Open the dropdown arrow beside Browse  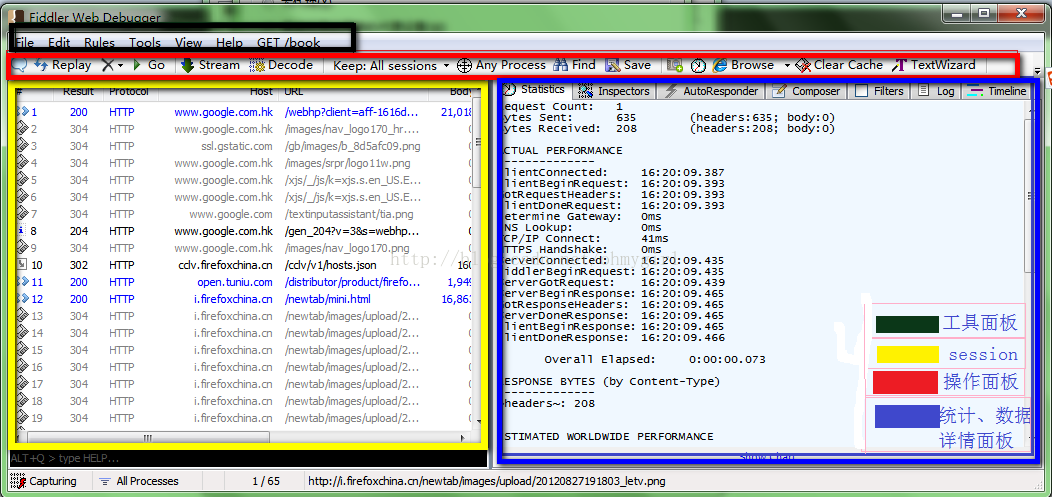(787, 66)
